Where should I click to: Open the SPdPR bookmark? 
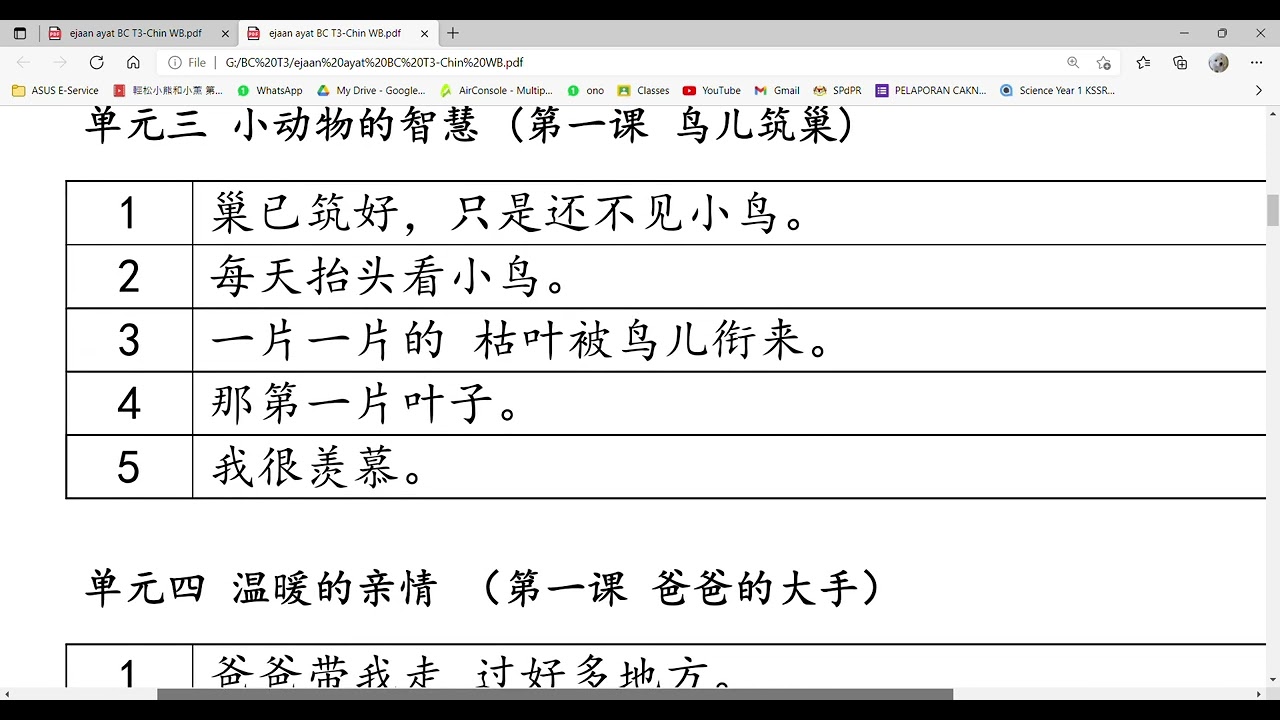pyautogui.click(x=838, y=90)
